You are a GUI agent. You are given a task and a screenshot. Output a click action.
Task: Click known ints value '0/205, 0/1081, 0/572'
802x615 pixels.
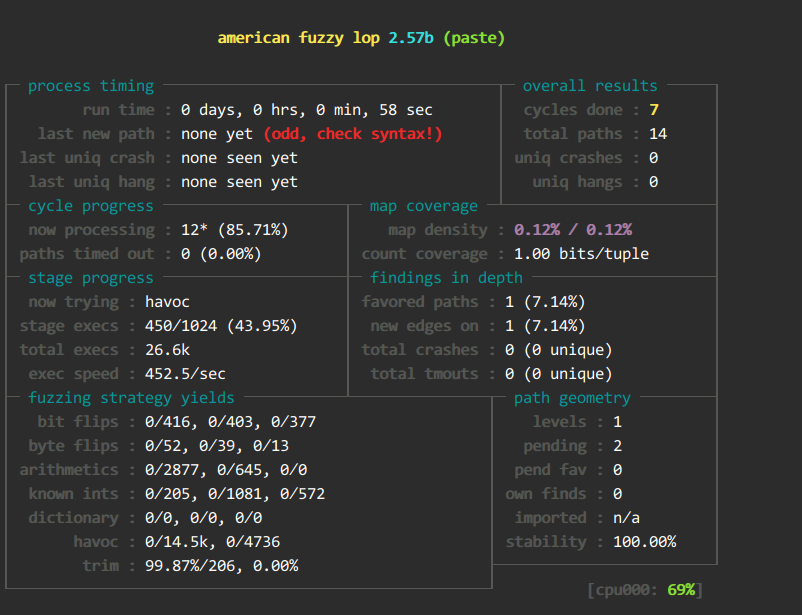click(235, 494)
